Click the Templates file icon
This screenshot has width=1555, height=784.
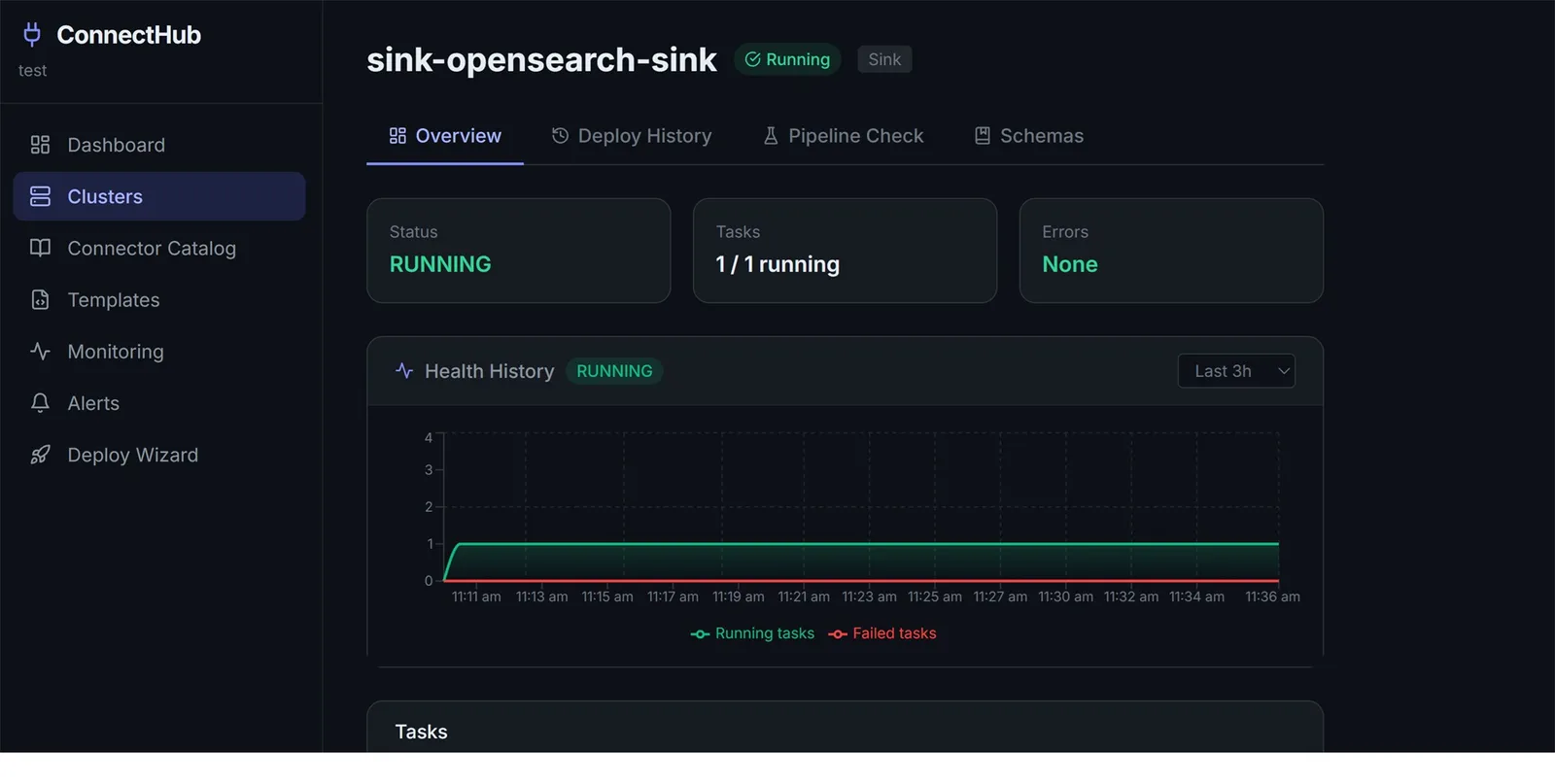(40, 299)
